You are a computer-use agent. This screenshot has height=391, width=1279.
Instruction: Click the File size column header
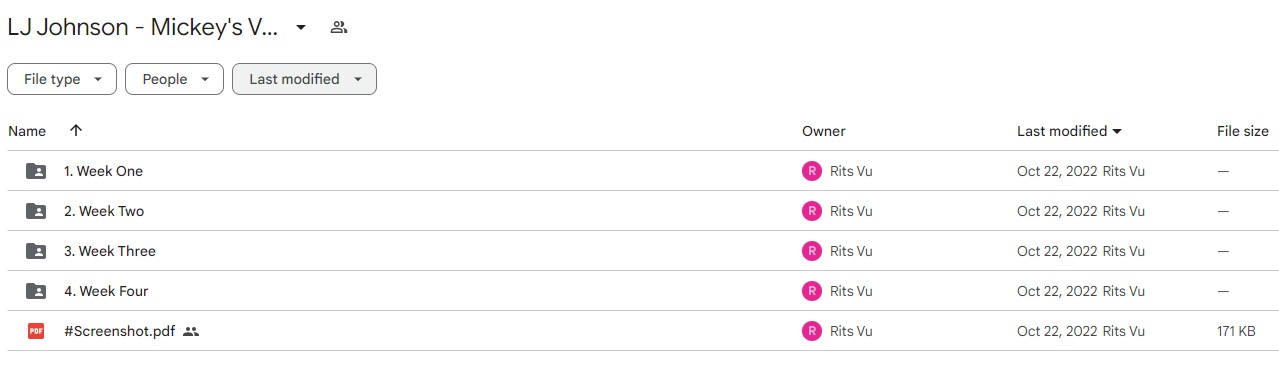coord(1243,131)
